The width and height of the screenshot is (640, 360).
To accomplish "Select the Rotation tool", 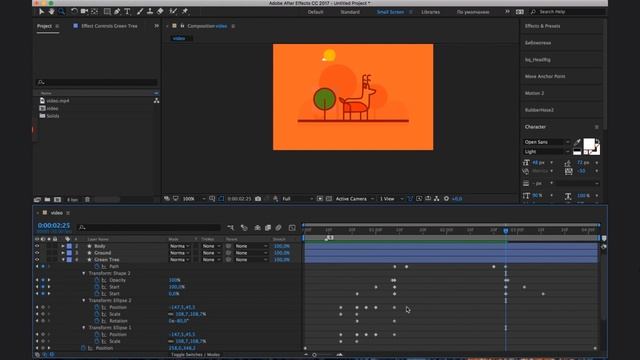I will click(74, 11).
